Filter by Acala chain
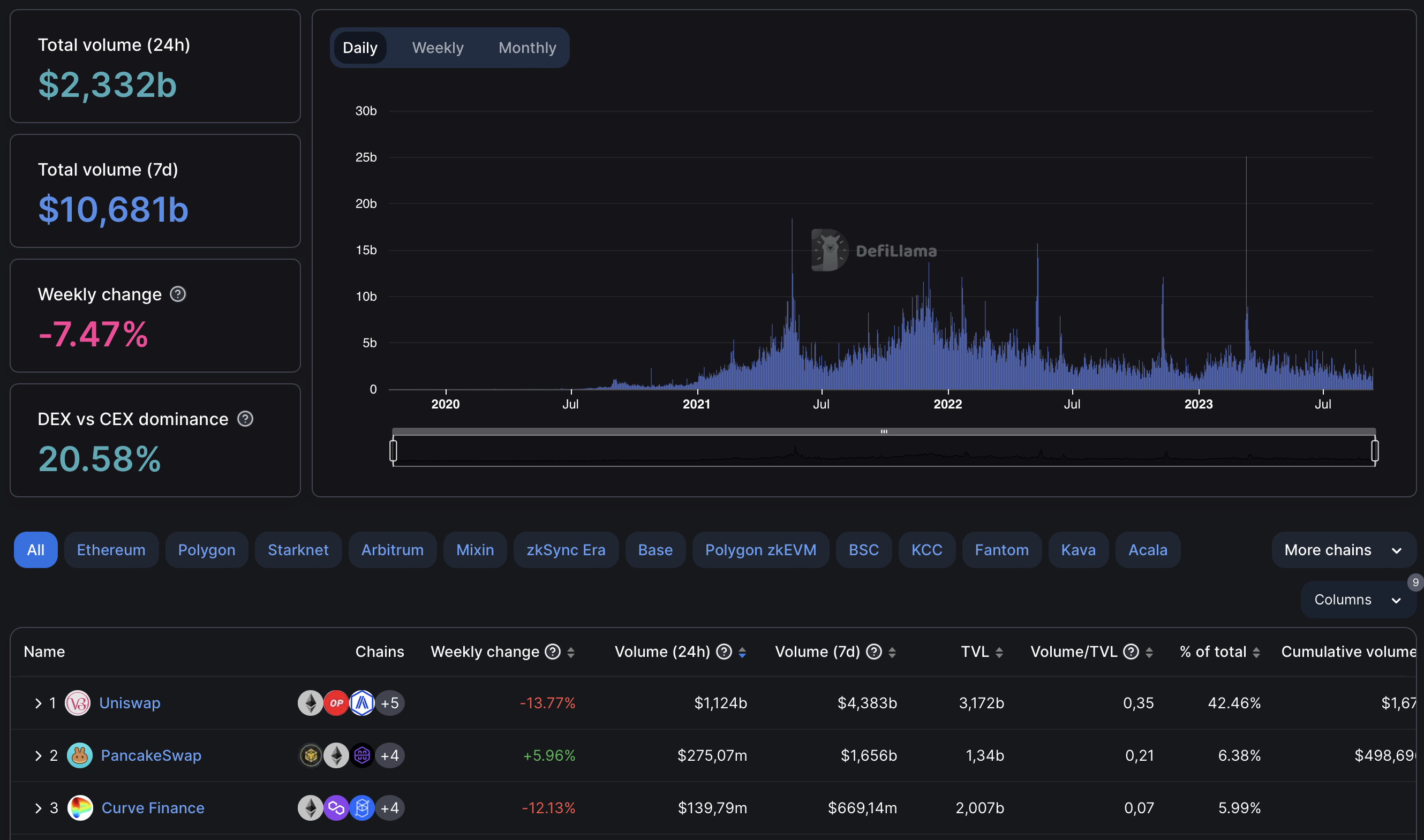This screenshot has width=1424, height=840. [x=1148, y=550]
